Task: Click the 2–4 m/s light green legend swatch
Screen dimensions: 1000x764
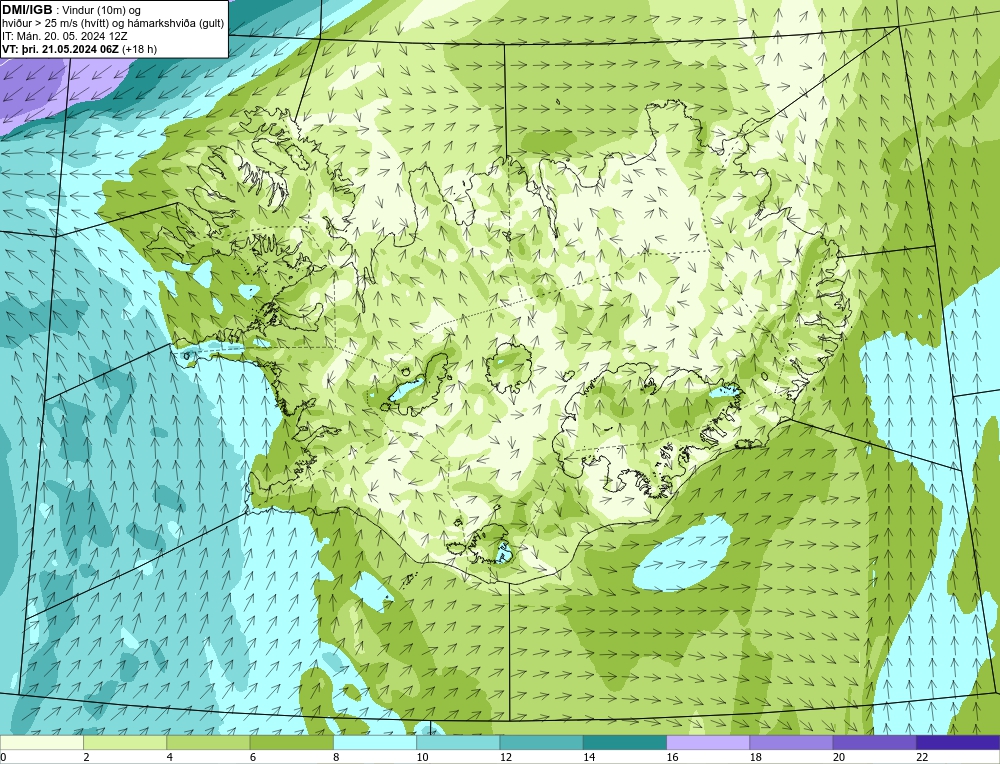Action: tap(125, 742)
